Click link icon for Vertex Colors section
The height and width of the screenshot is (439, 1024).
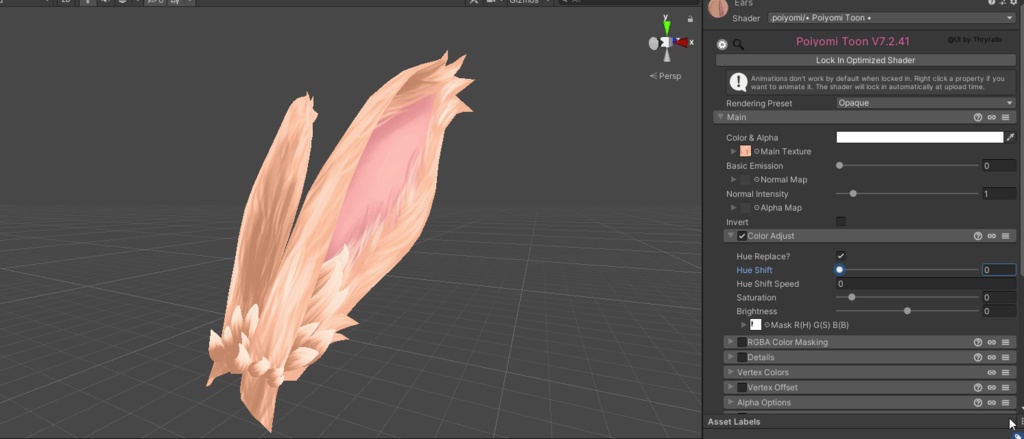[991, 372]
